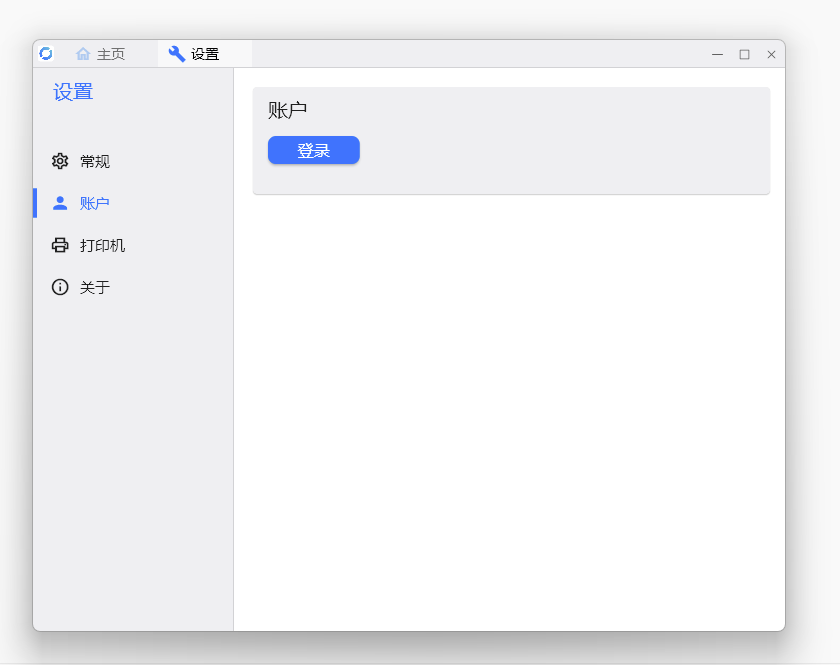Click the 账户 heading in the panel
This screenshot has width=840, height=665.
(x=287, y=110)
